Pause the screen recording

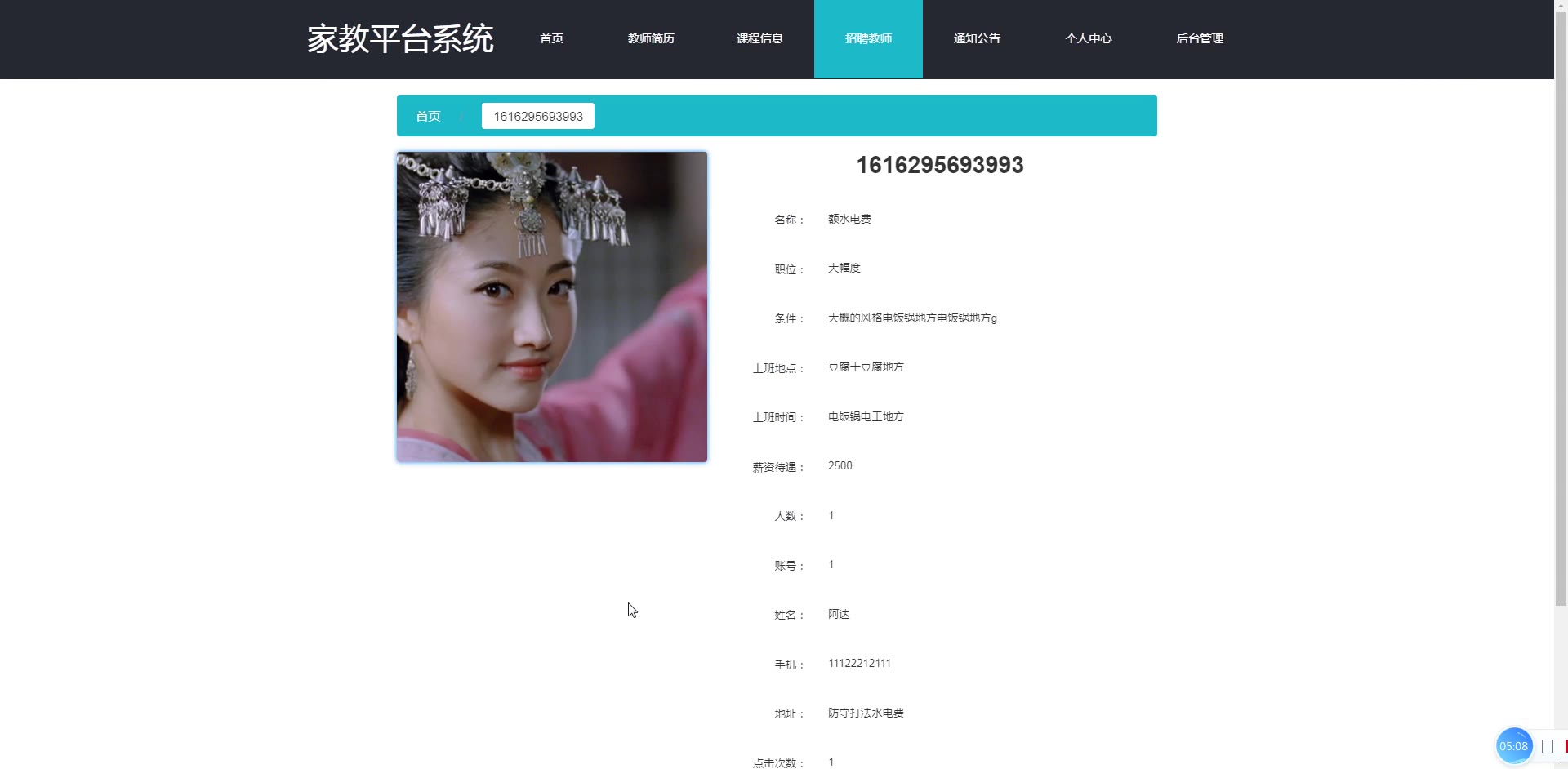tap(1547, 746)
